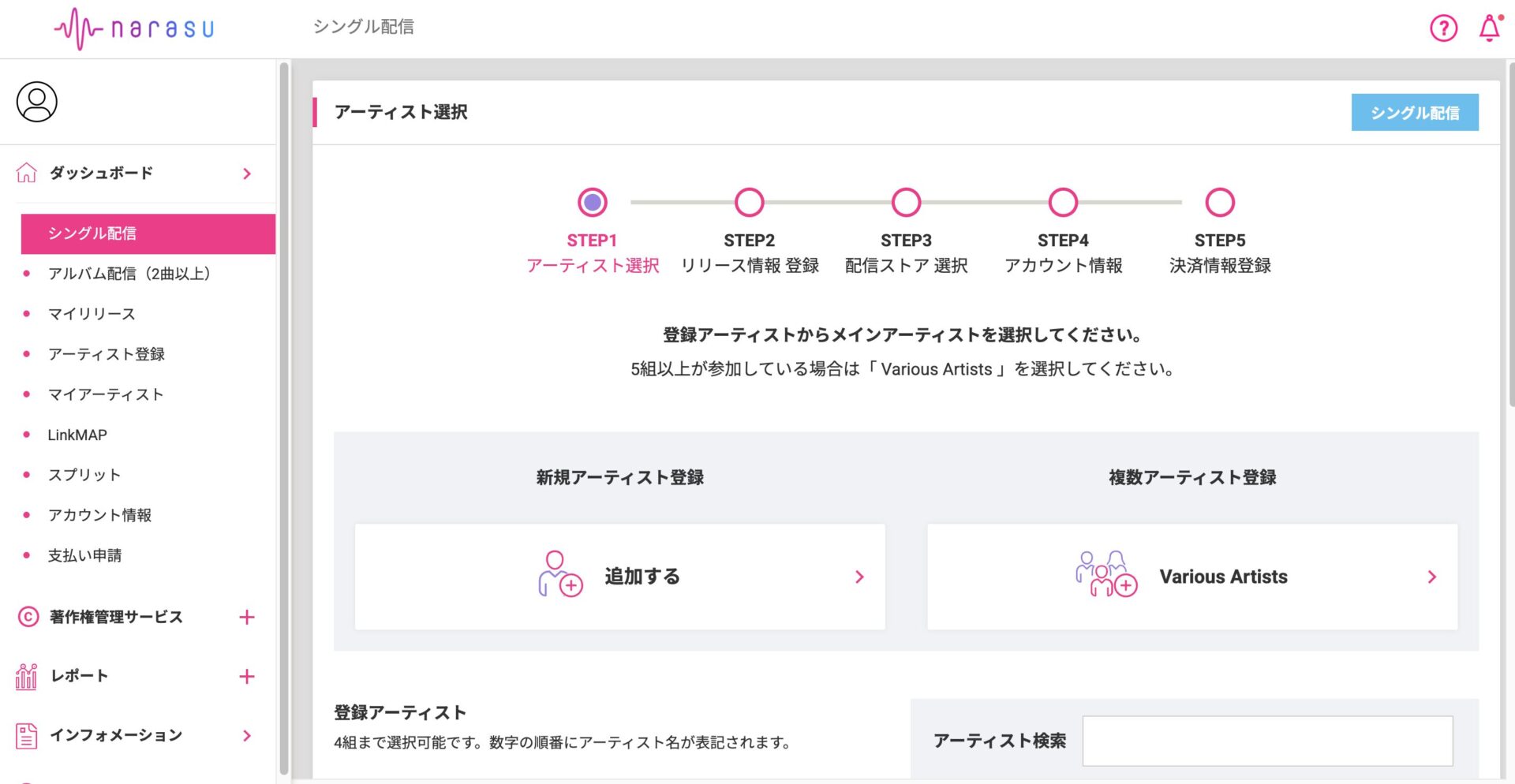The height and width of the screenshot is (784, 1515).
Task: Focus the アーティスト検索 input field
Action: 1267,741
